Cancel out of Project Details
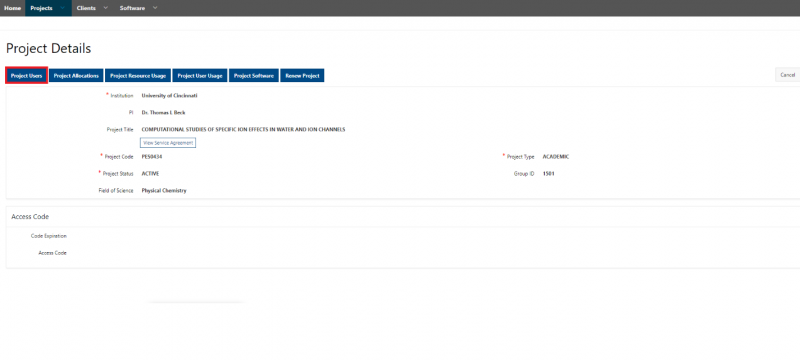Screen dimensions: 800x360 coord(788,75)
